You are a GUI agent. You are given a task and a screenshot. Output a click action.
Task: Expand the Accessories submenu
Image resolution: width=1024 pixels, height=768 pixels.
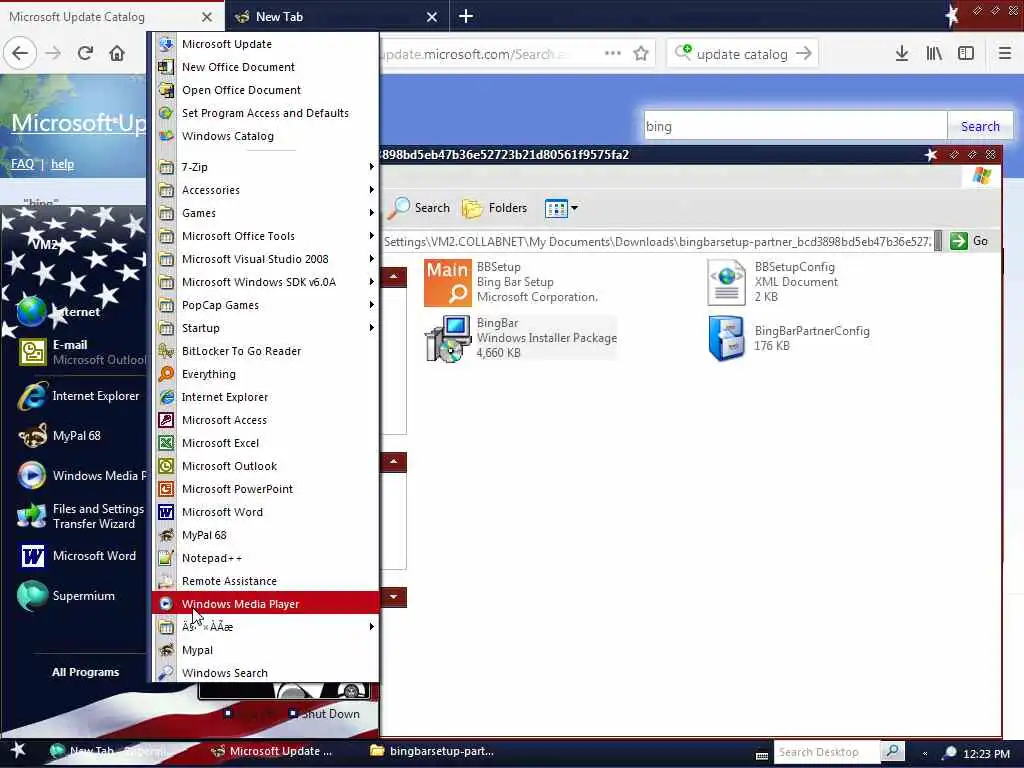(265, 190)
